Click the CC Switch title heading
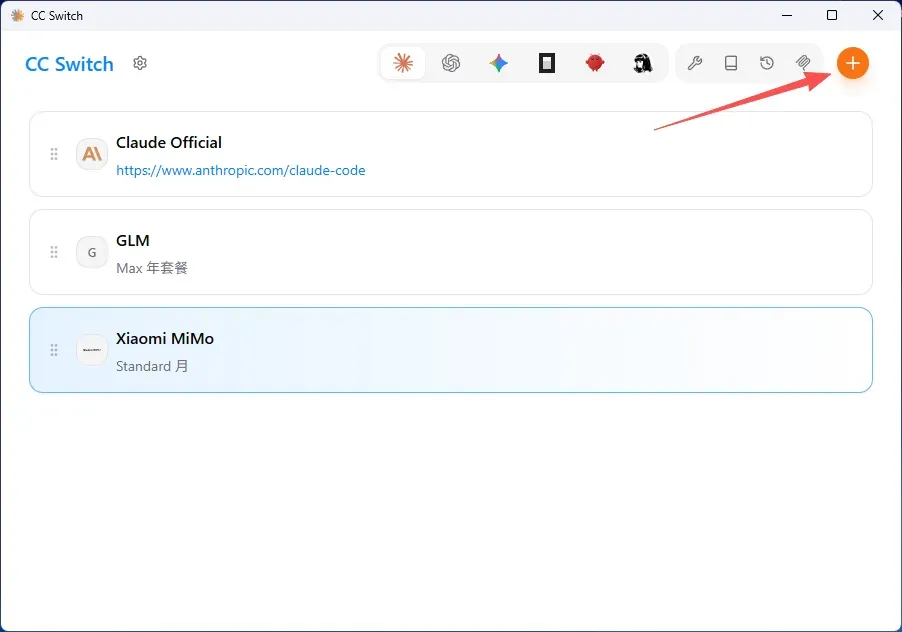This screenshot has width=902, height=632. 69,64
